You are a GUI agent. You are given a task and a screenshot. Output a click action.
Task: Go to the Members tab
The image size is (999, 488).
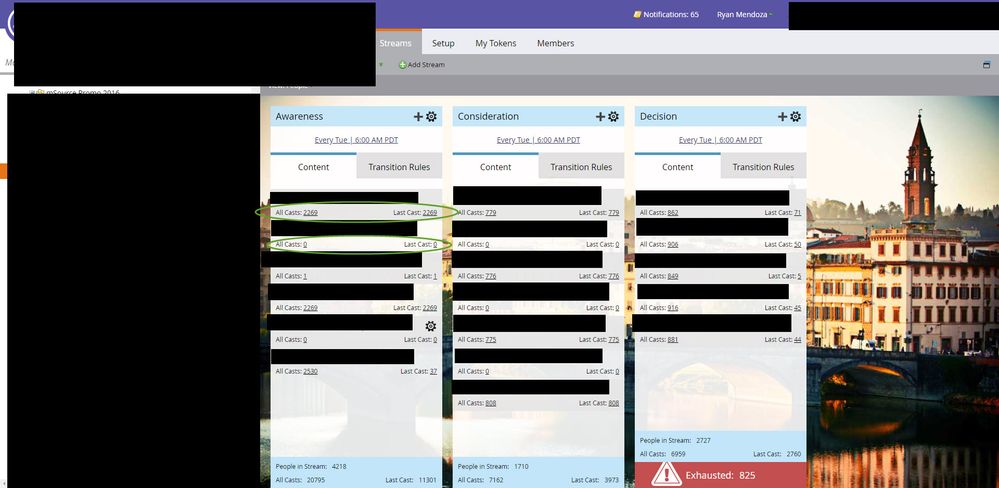coord(556,43)
